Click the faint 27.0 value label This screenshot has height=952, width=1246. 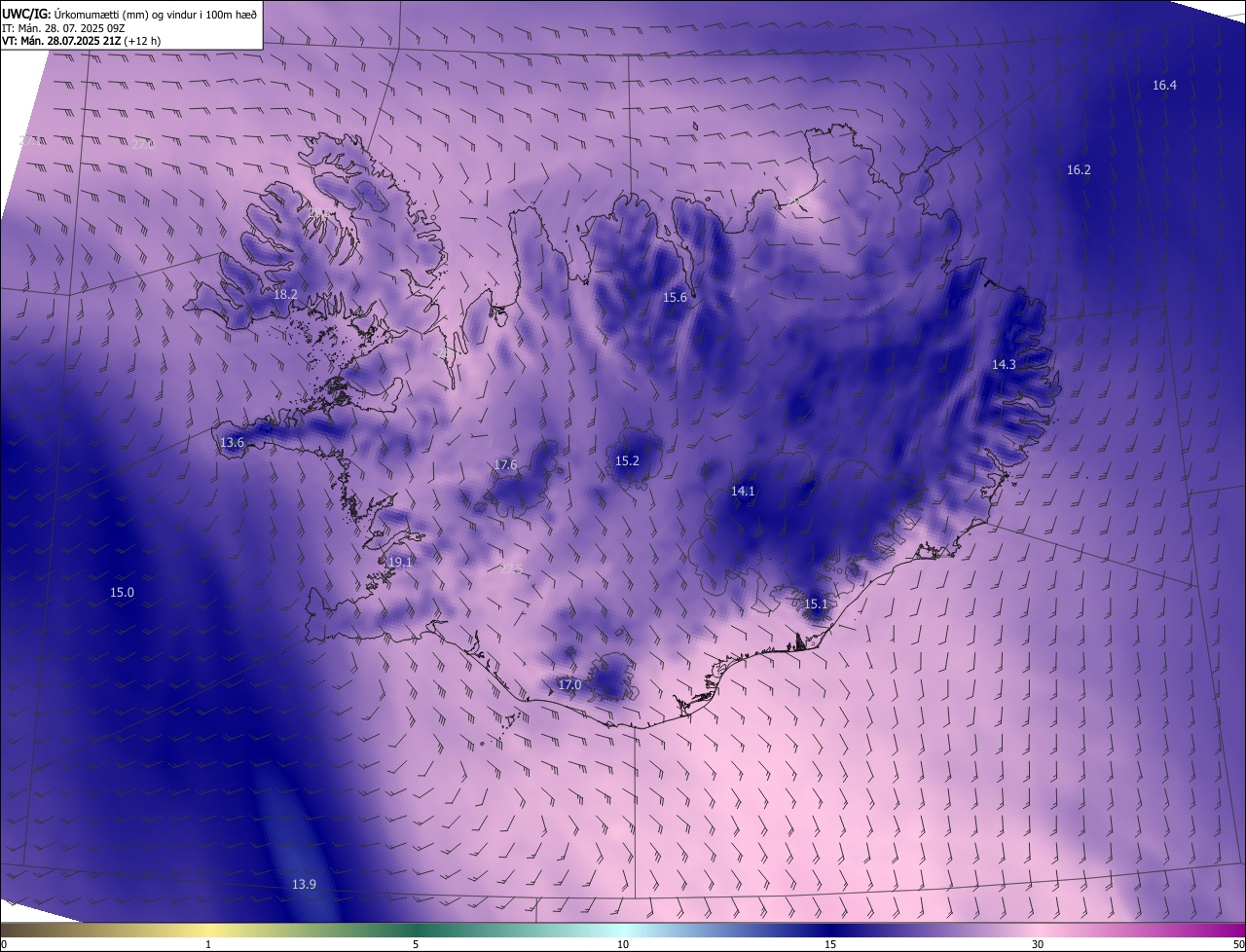click(x=143, y=145)
